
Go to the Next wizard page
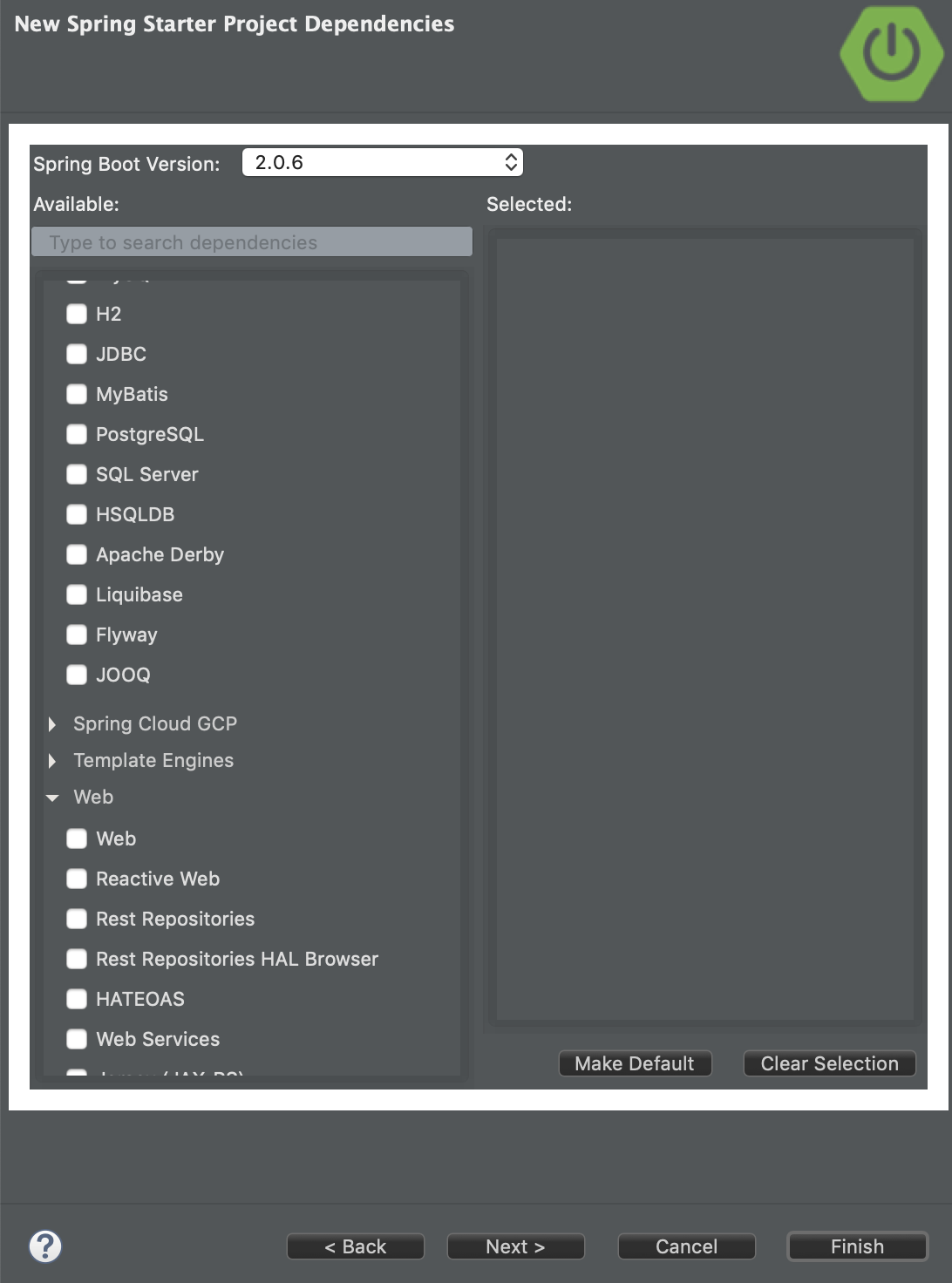click(515, 1246)
